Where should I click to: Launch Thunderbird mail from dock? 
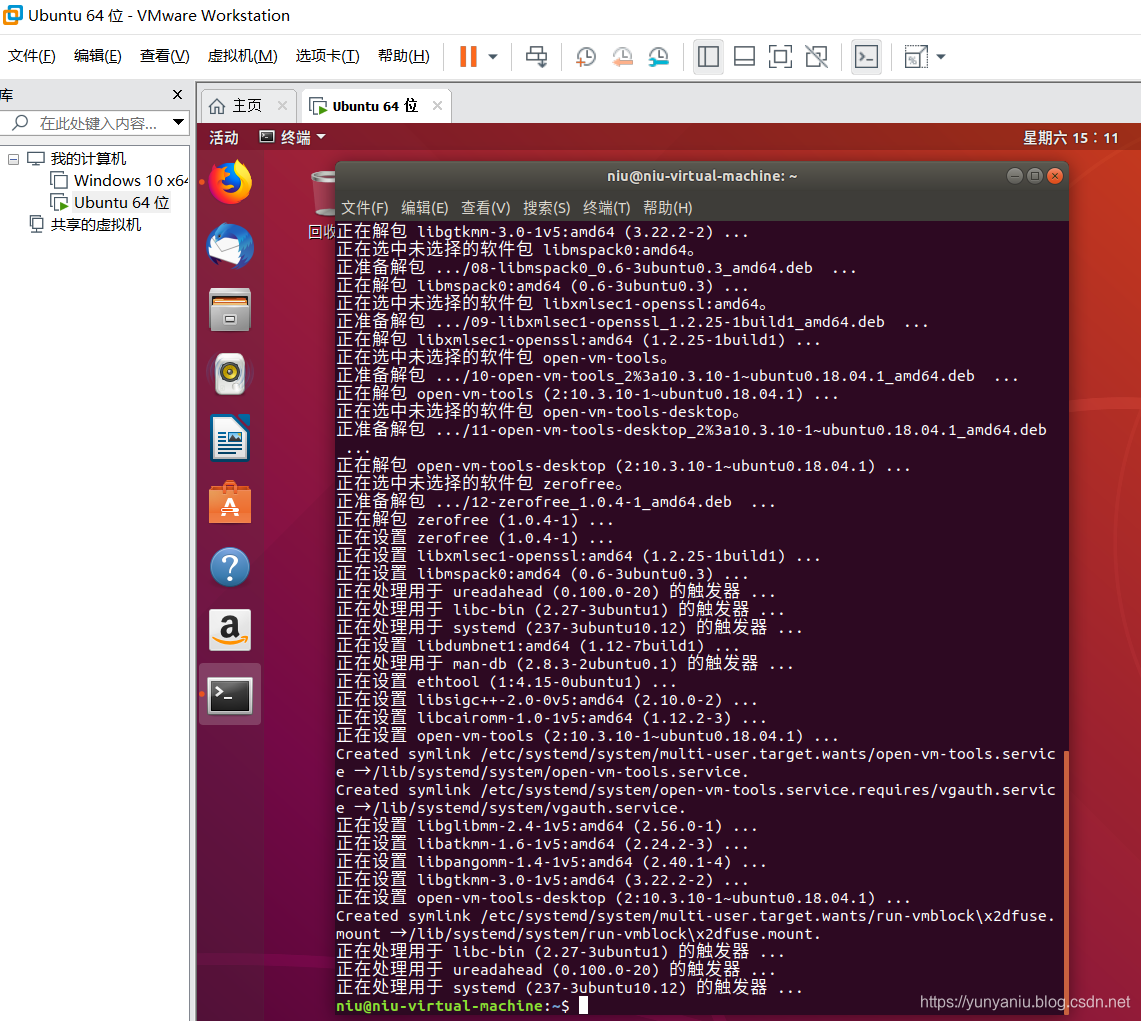pos(230,246)
